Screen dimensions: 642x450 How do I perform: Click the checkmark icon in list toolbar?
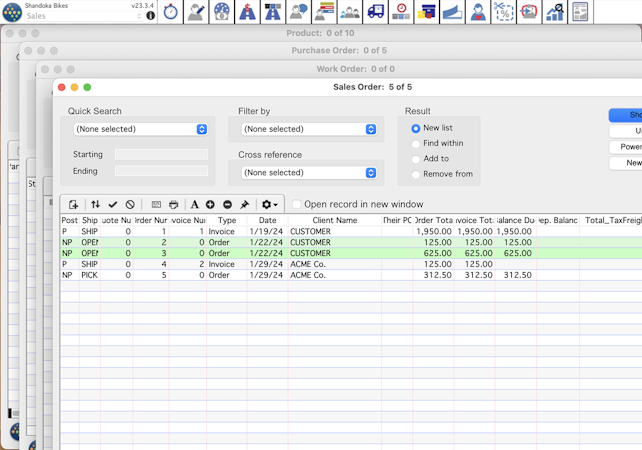point(113,204)
